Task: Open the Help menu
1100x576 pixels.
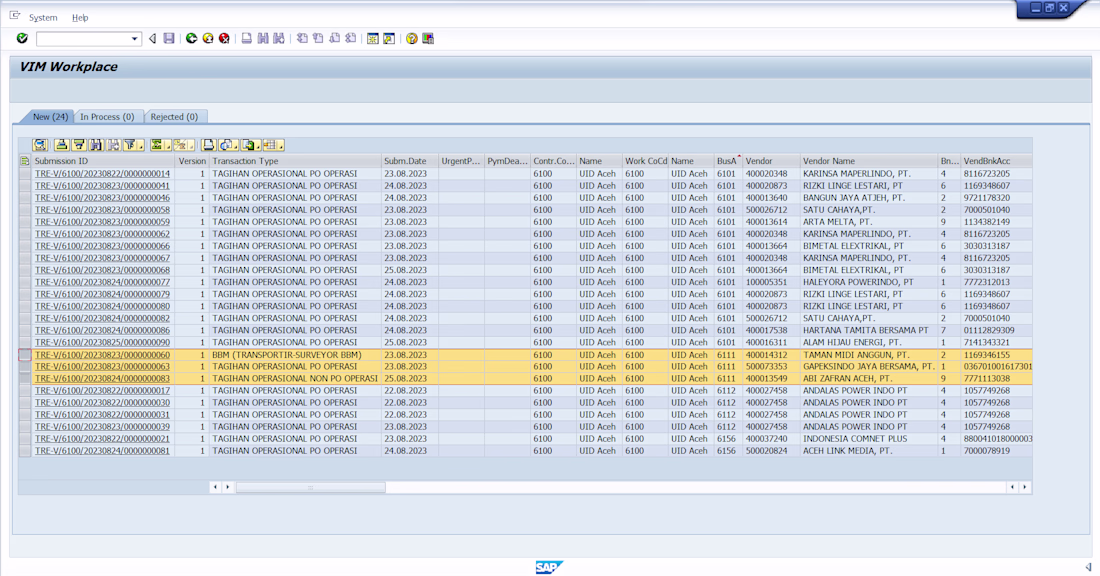Action: [80, 18]
